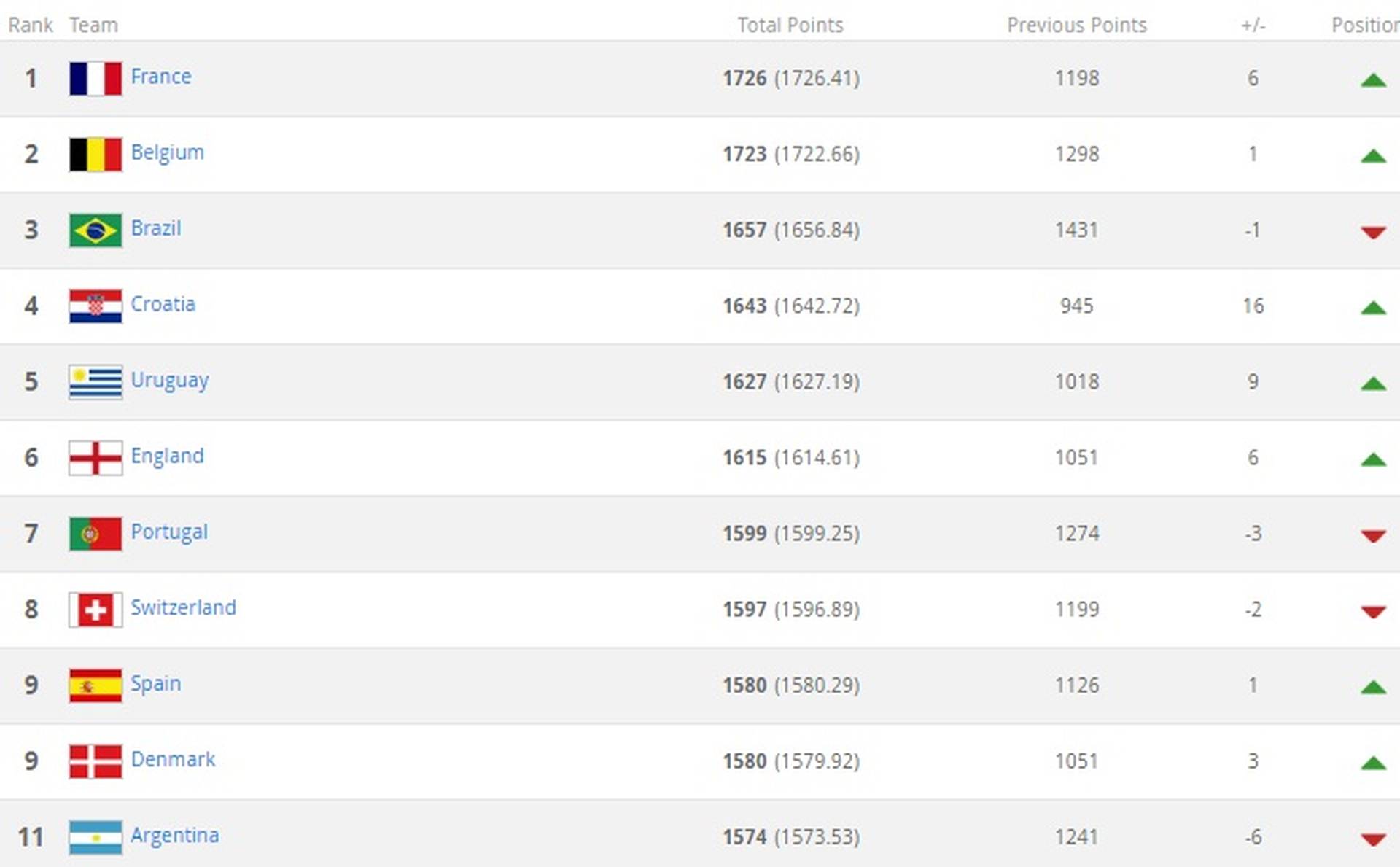The height and width of the screenshot is (867, 1400).
Task: Click the Croatia flag icon
Action: (x=96, y=306)
